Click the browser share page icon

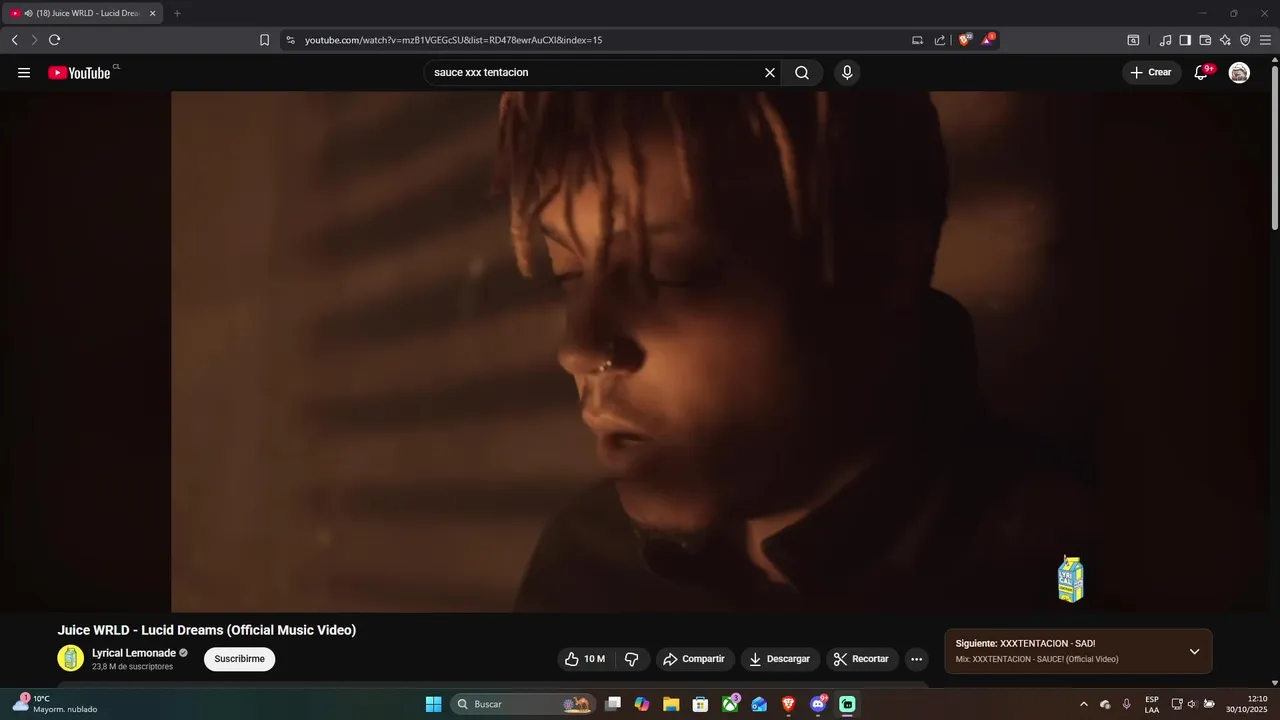(940, 40)
